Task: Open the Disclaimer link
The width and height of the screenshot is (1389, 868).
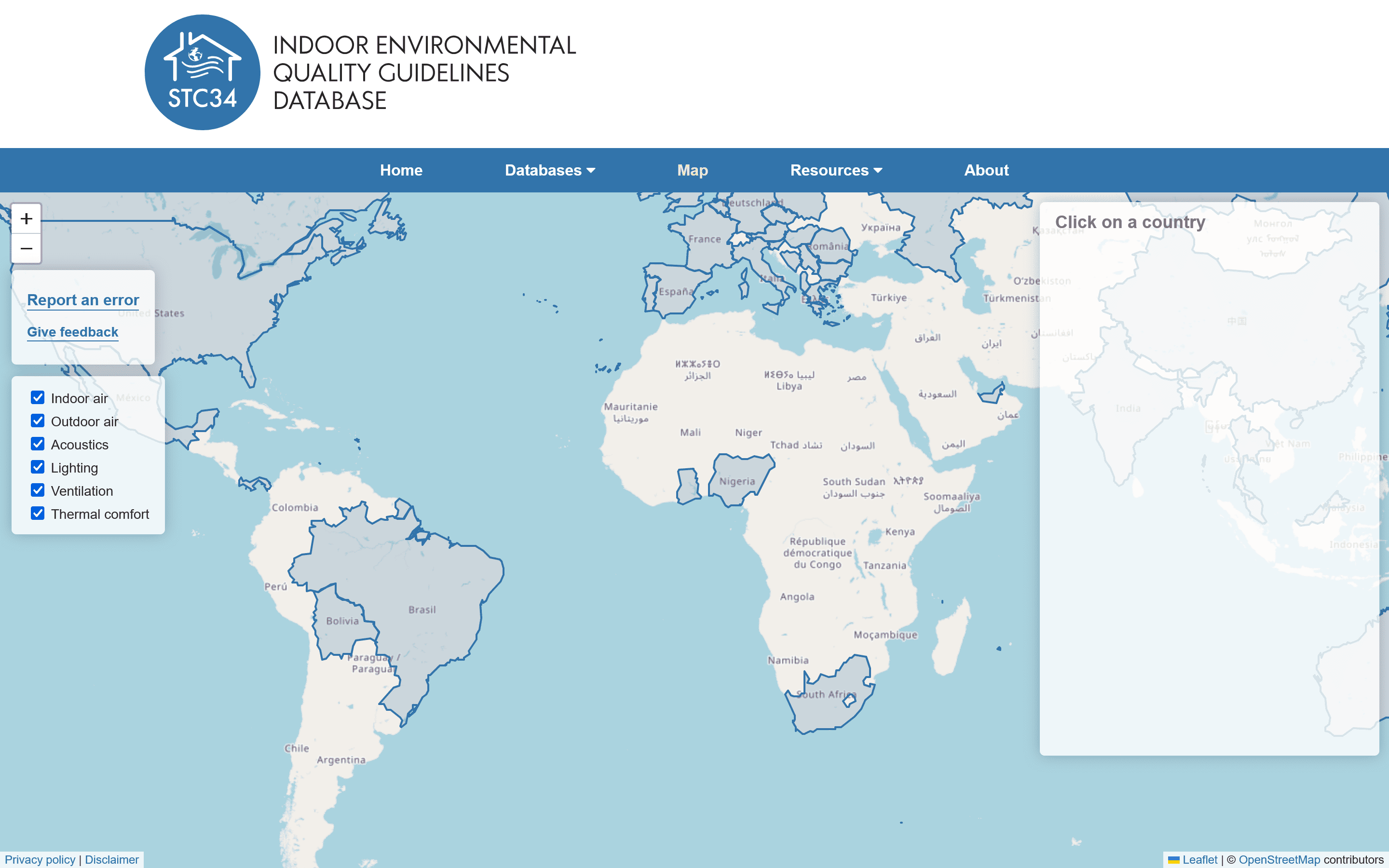Action: [x=112, y=859]
